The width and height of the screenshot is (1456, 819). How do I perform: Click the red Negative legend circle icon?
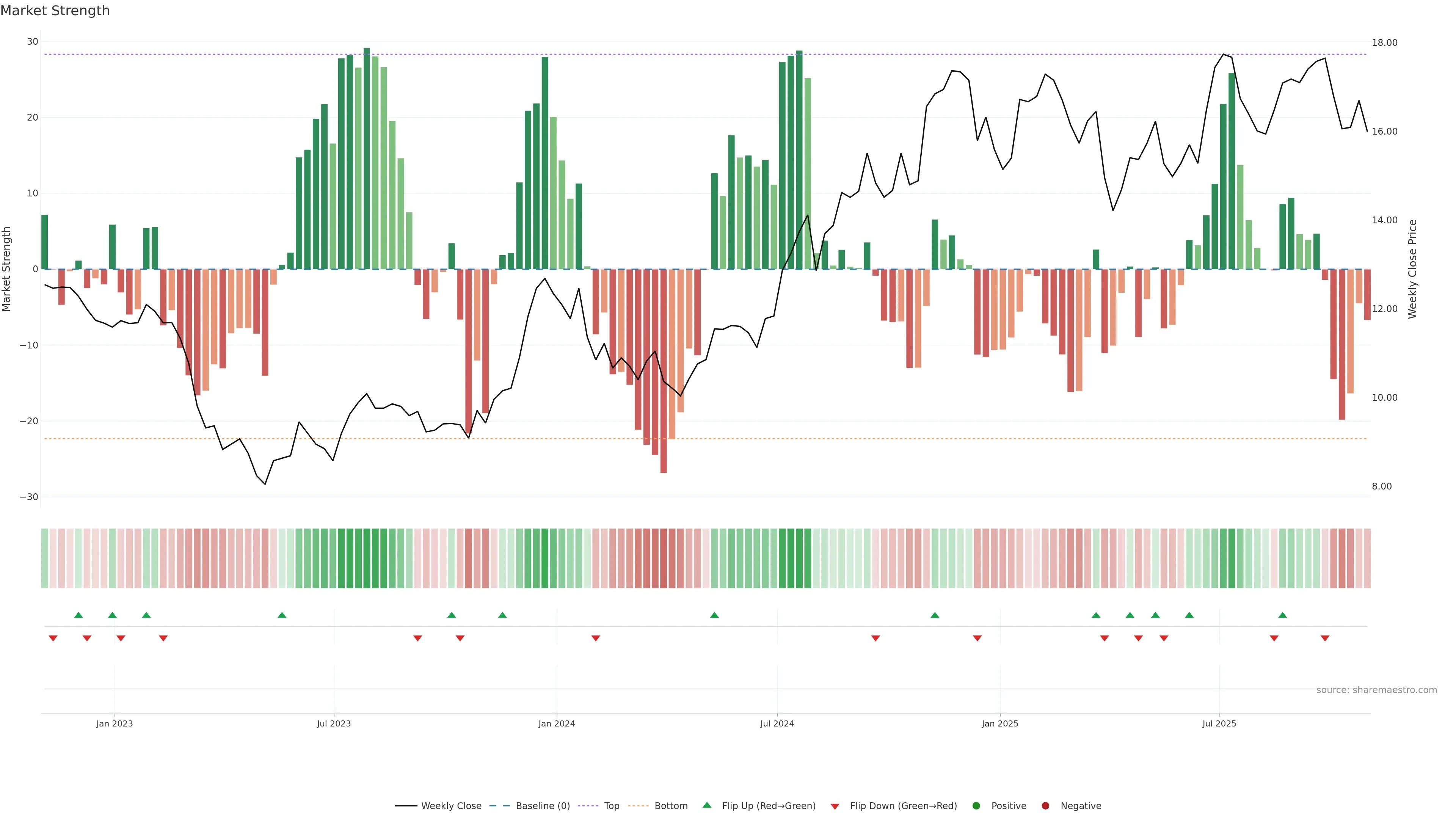point(1045,805)
